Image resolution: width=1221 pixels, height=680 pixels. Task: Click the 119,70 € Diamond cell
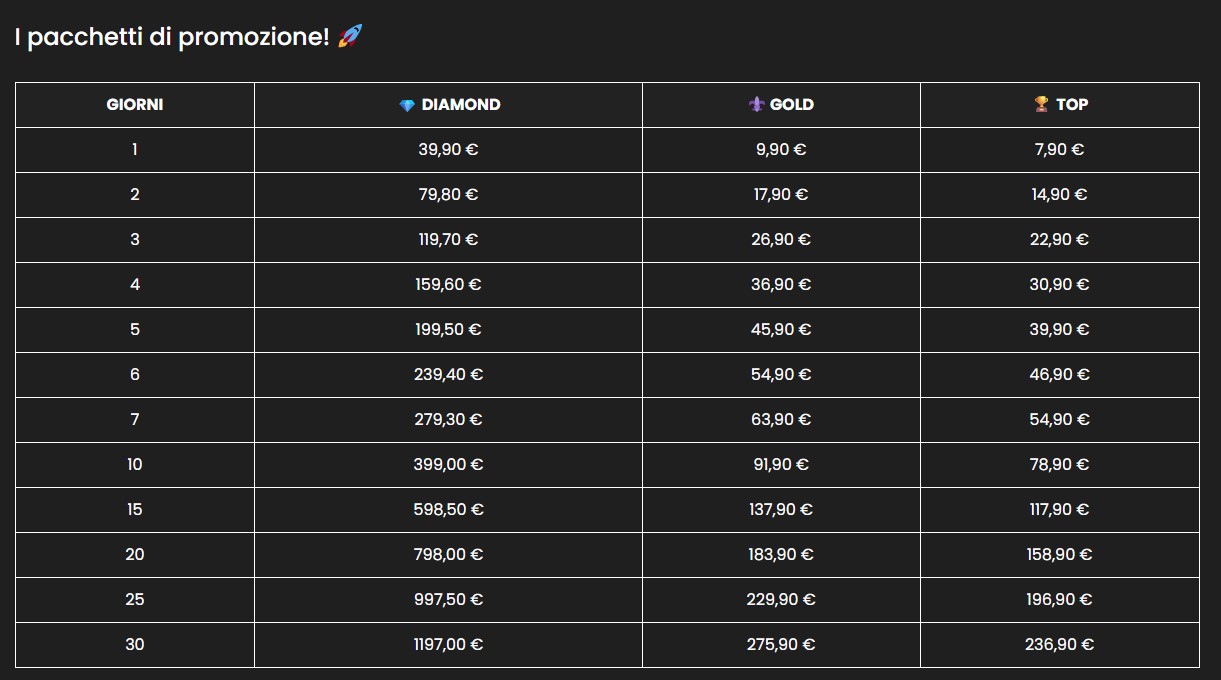(x=448, y=240)
